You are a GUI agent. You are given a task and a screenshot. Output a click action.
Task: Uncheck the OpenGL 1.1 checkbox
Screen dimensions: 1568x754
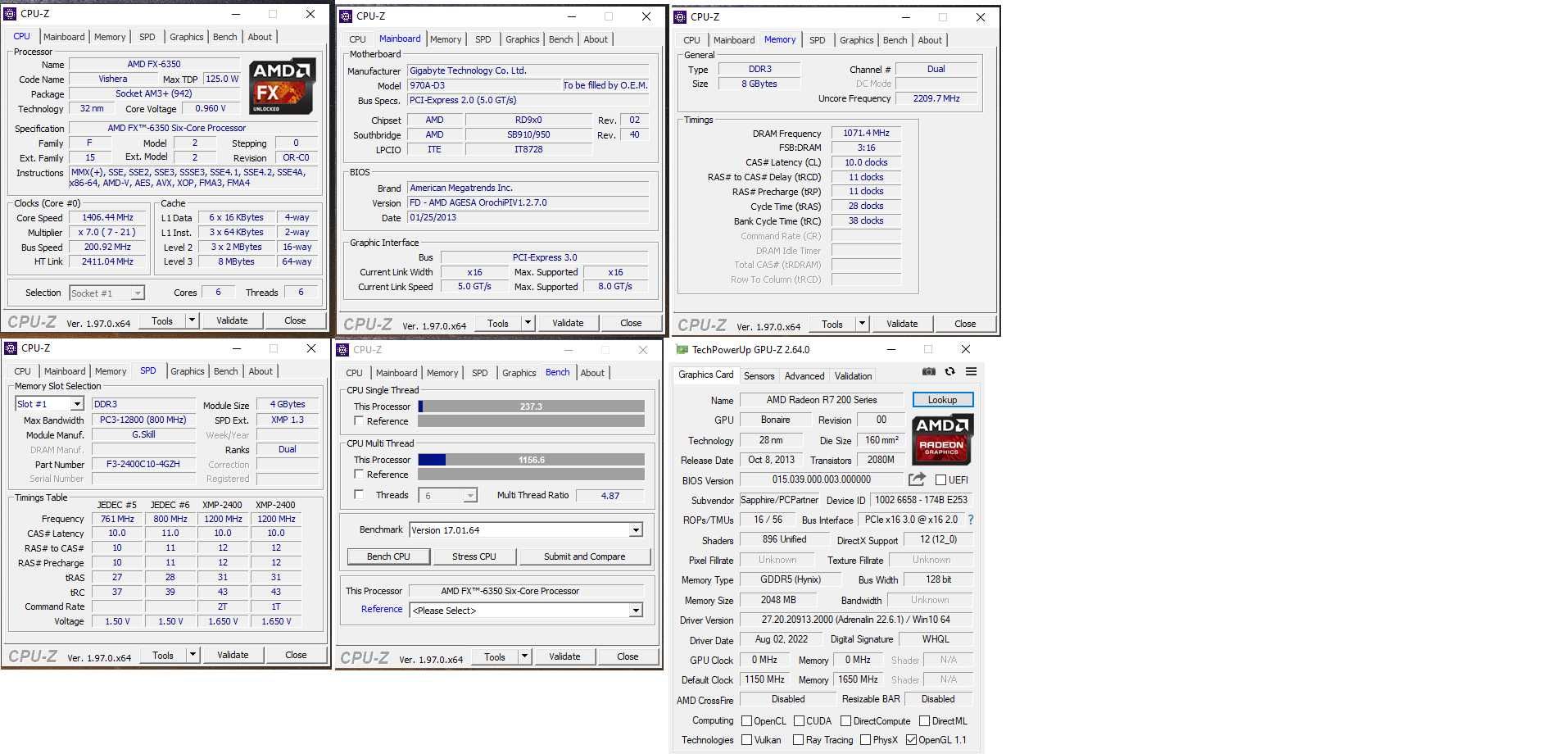tap(911, 739)
